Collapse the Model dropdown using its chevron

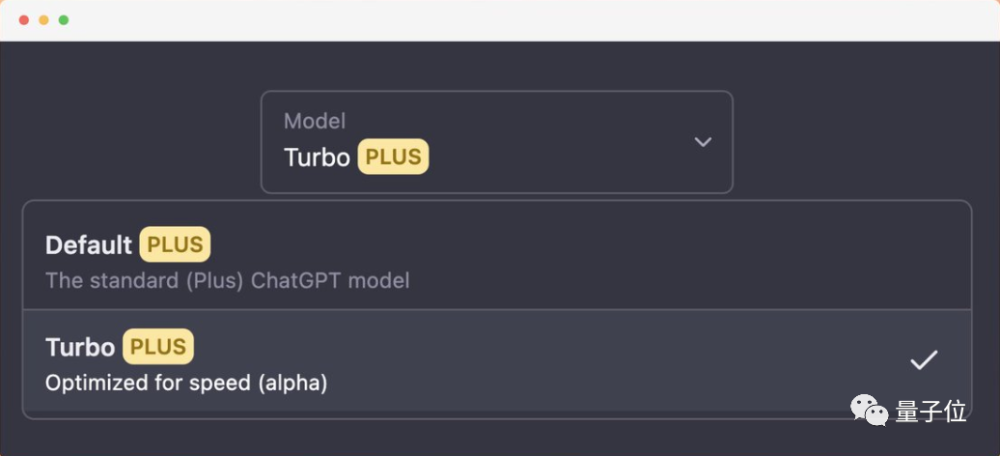click(703, 142)
